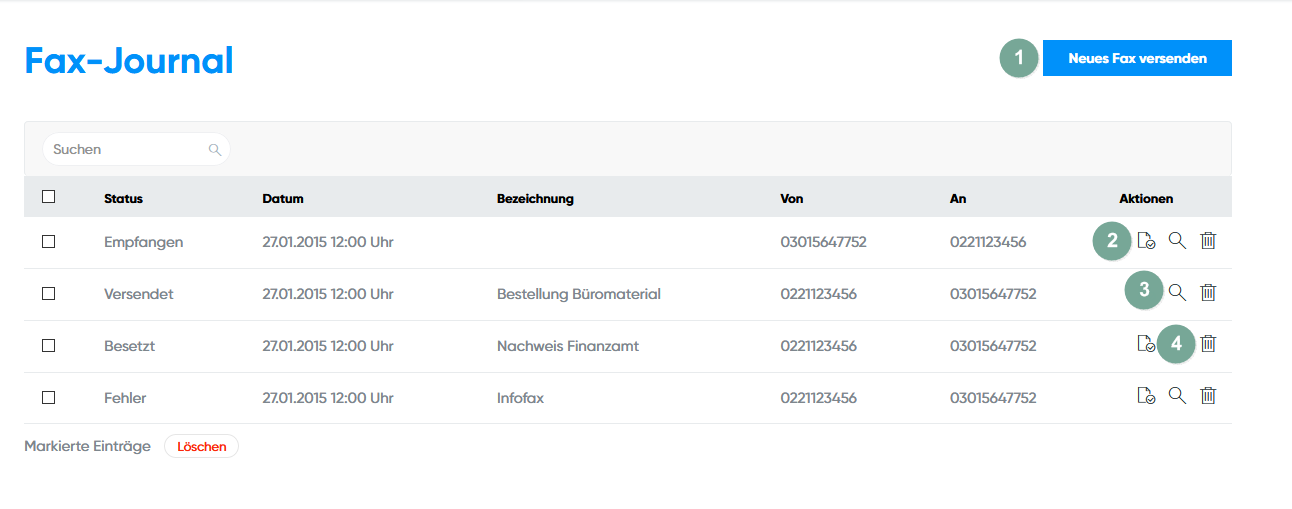Open the report for the Nachweis Finanzamt fax
This screenshot has width=1292, height=509.
(x=1146, y=344)
